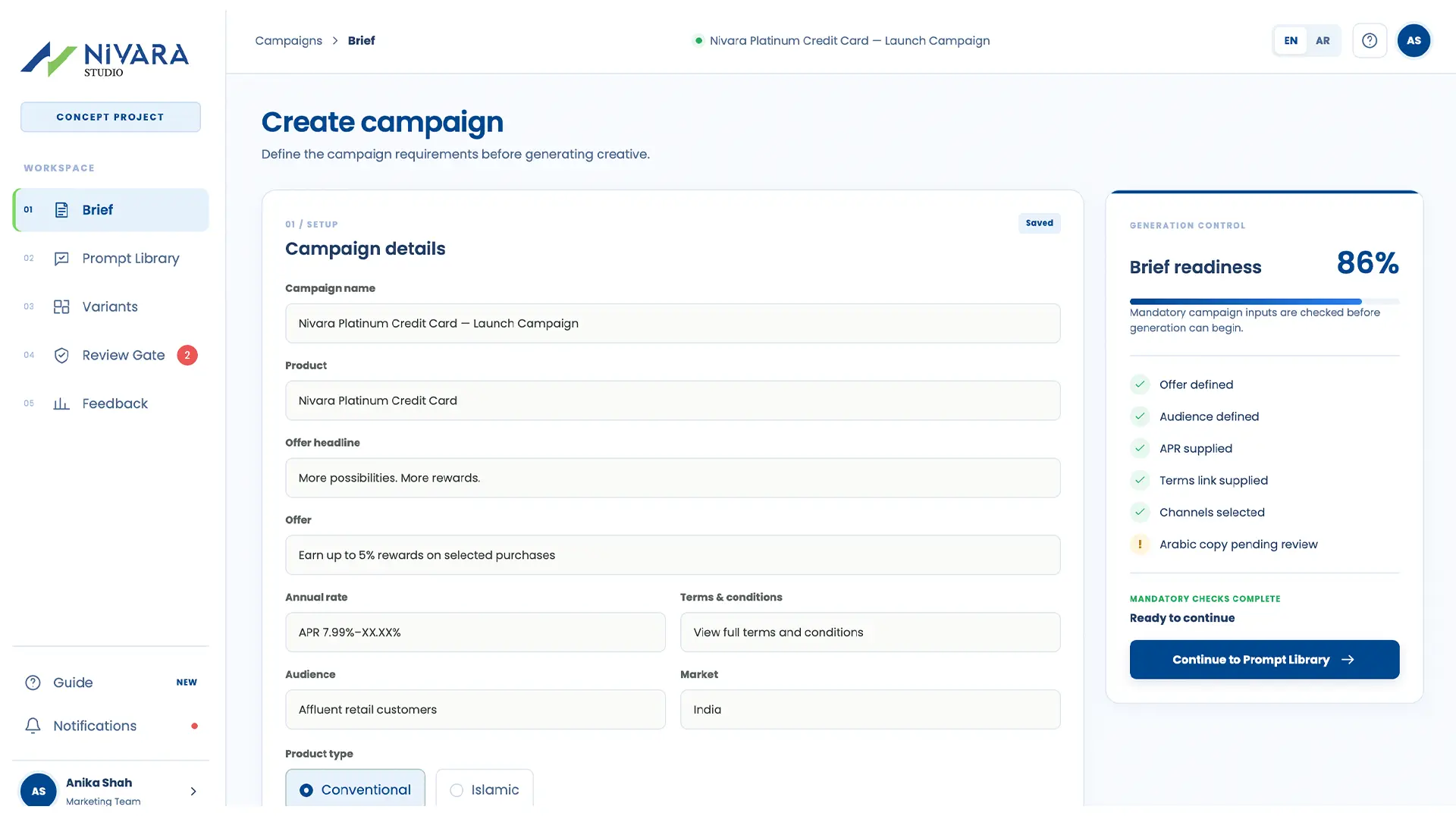
Task: Click the 'Campaign details' heading
Action: tap(366, 249)
